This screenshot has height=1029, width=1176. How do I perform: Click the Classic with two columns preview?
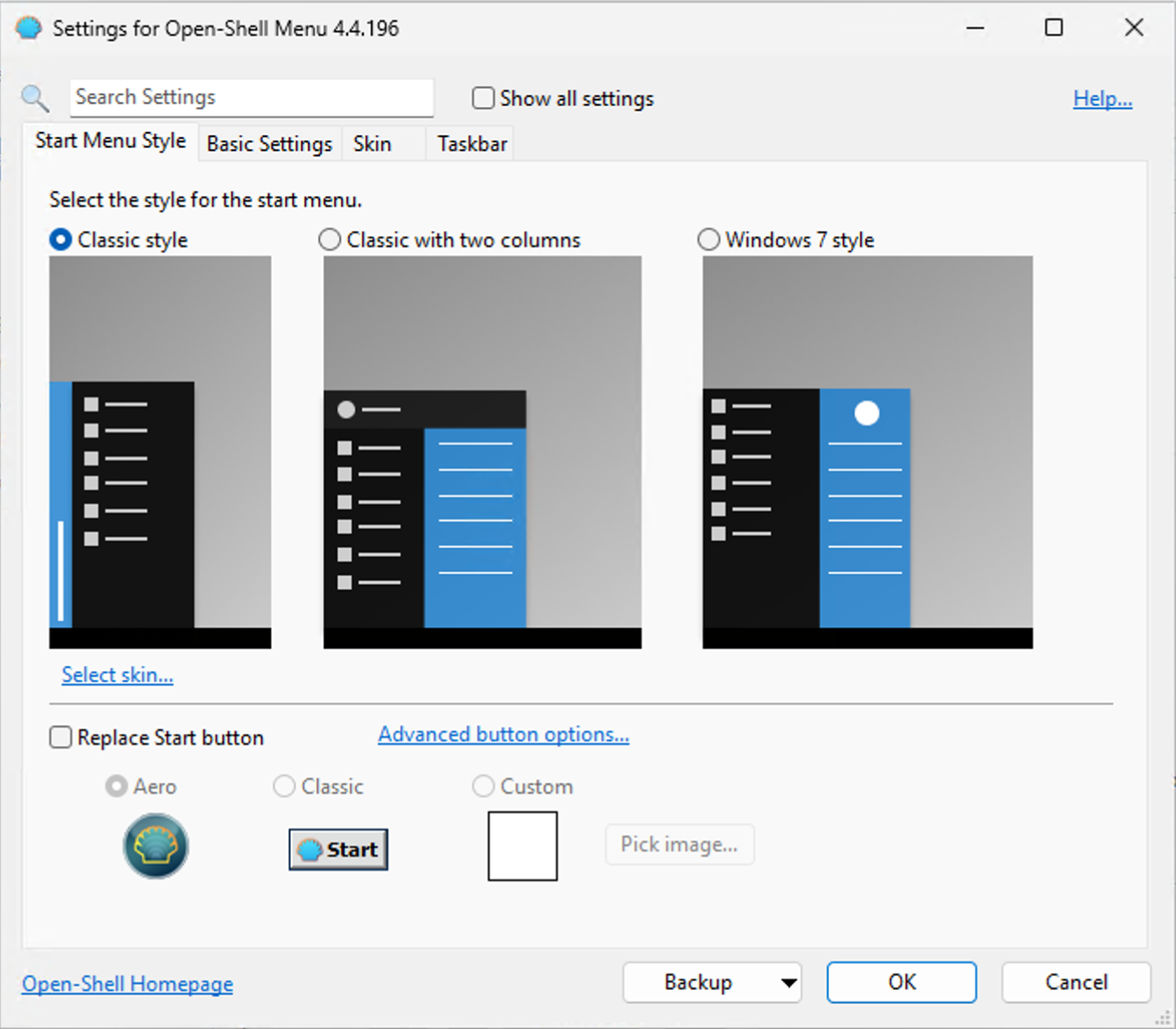(x=482, y=452)
